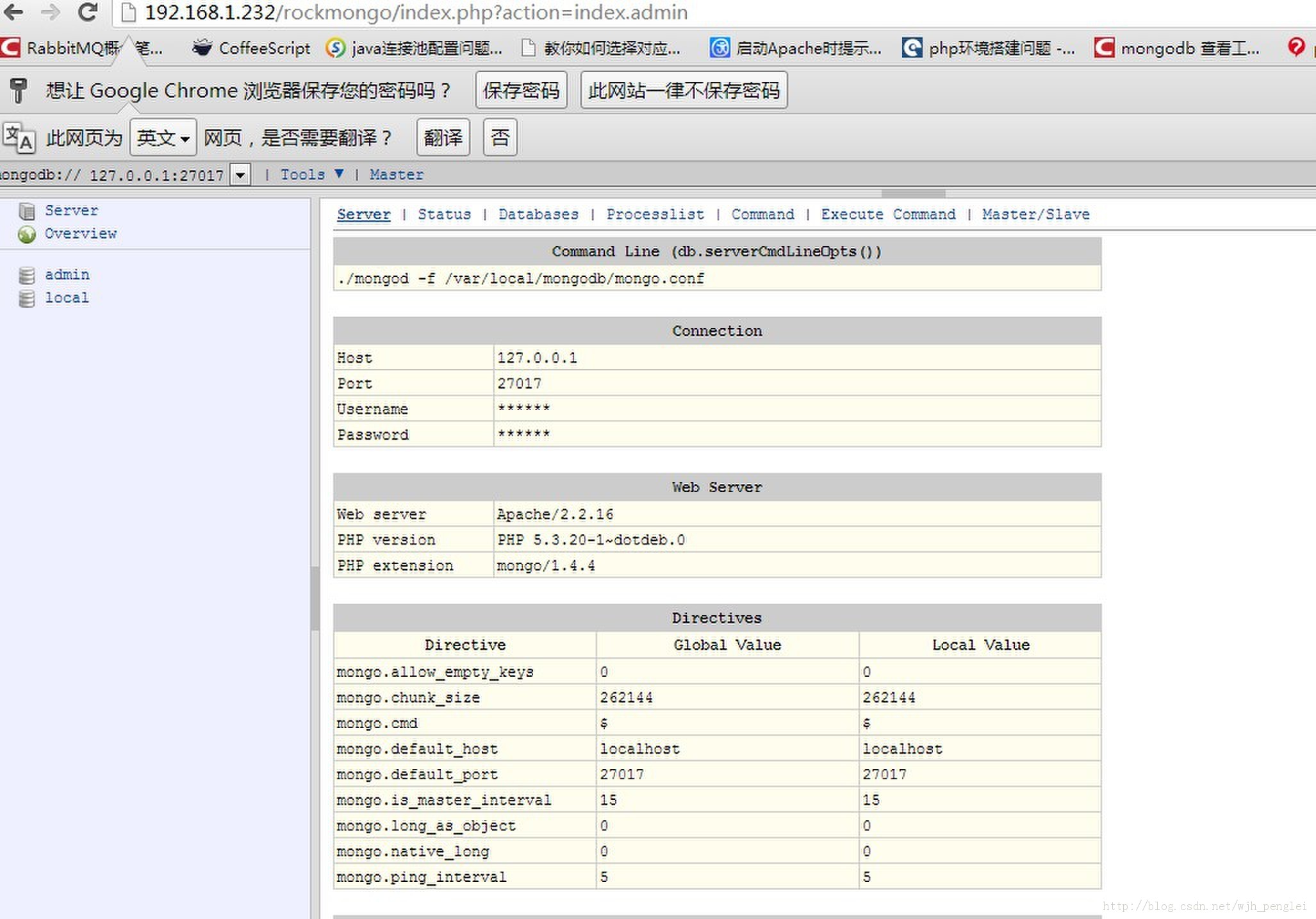Click the Username label in Connection table
Viewport: 1316px width, 919px height.
372,409
